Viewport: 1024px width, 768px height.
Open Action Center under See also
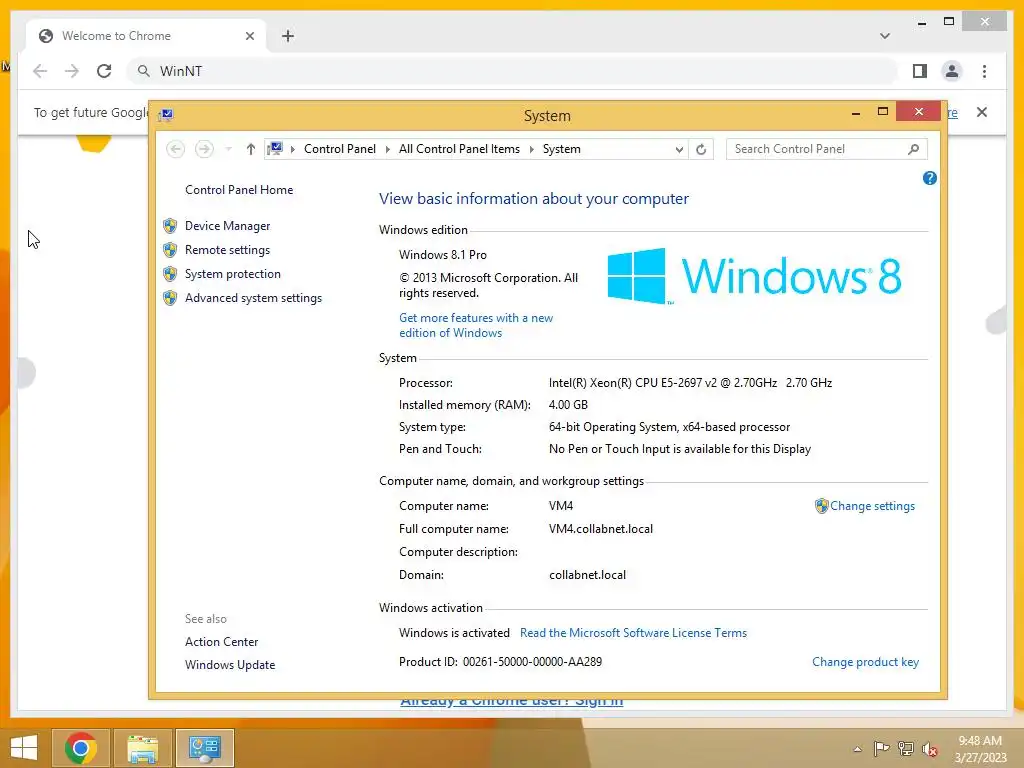(221, 642)
